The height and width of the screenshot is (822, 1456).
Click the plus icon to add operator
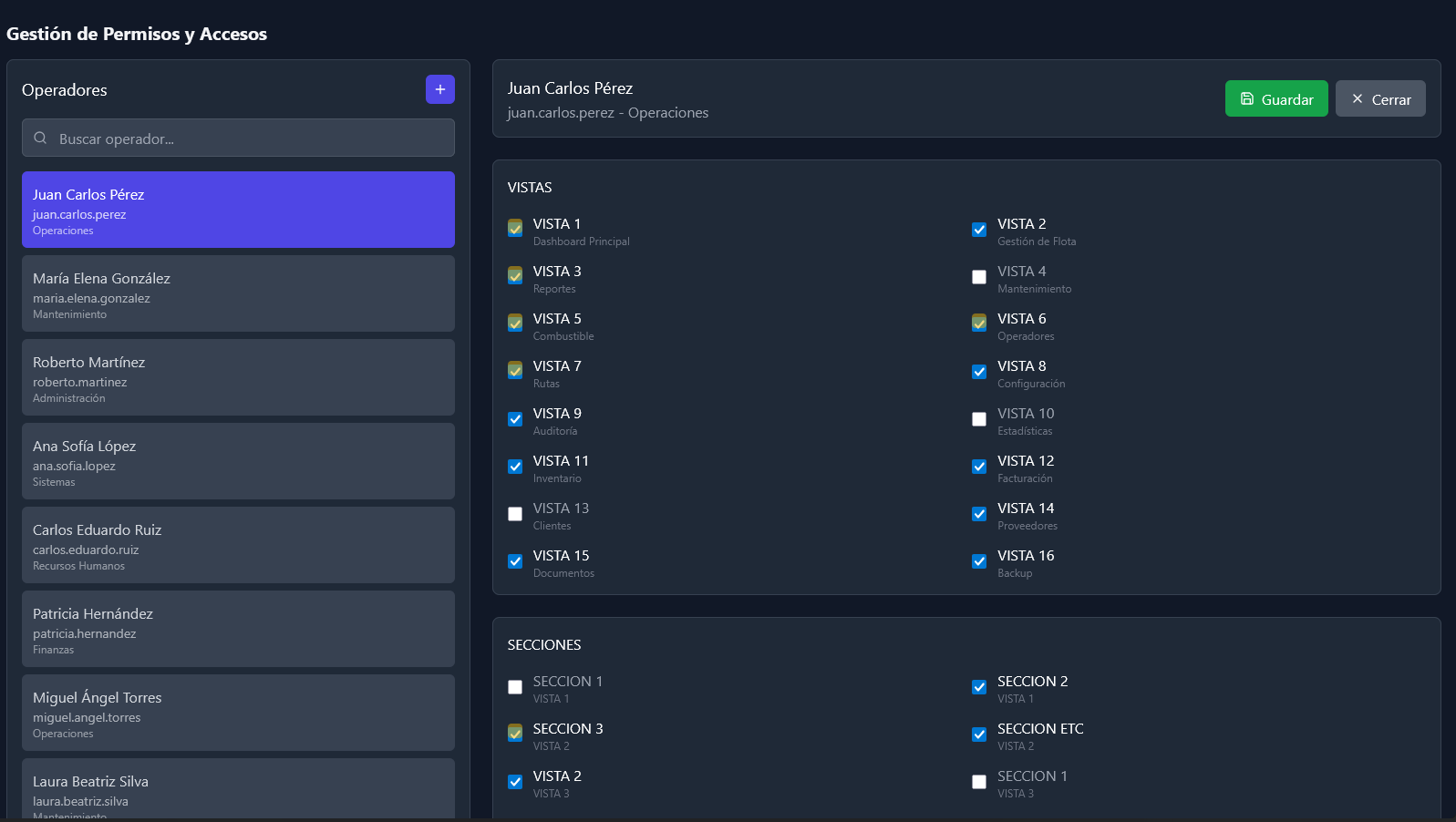click(x=439, y=89)
